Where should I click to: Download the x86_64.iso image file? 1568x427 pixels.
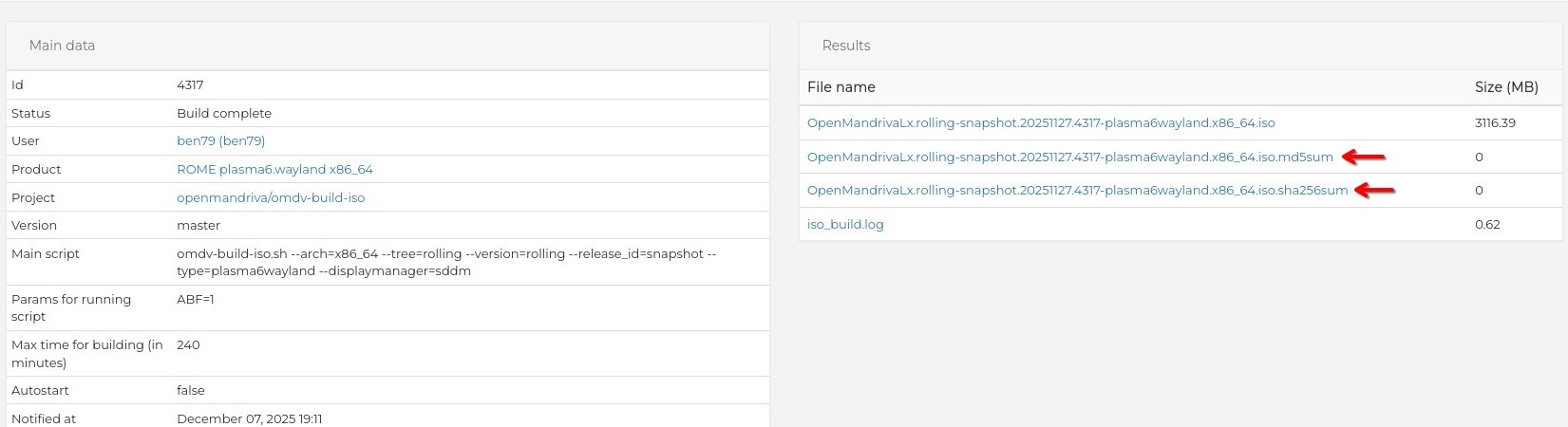[x=1040, y=122]
